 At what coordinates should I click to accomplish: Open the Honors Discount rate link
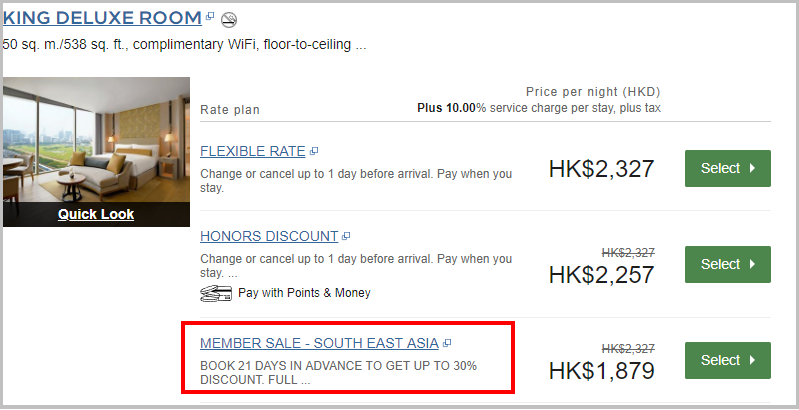click(269, 236)
